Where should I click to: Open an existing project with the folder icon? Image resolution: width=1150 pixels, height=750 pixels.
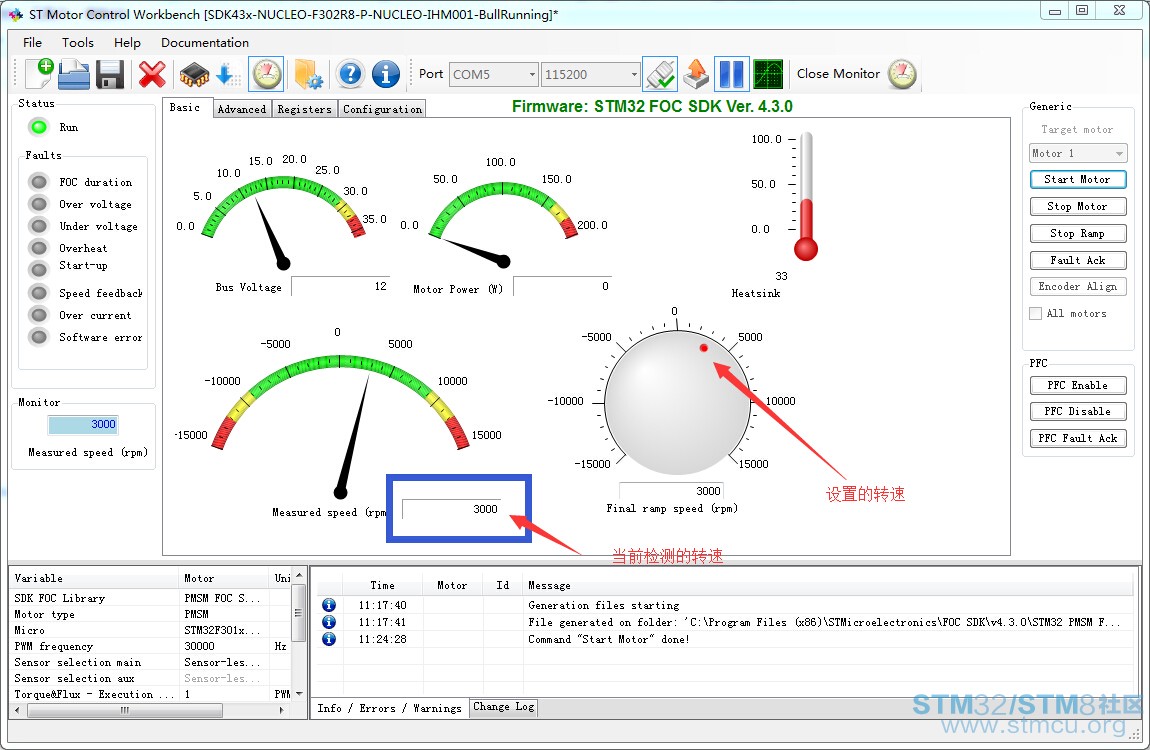click(74, 74)
